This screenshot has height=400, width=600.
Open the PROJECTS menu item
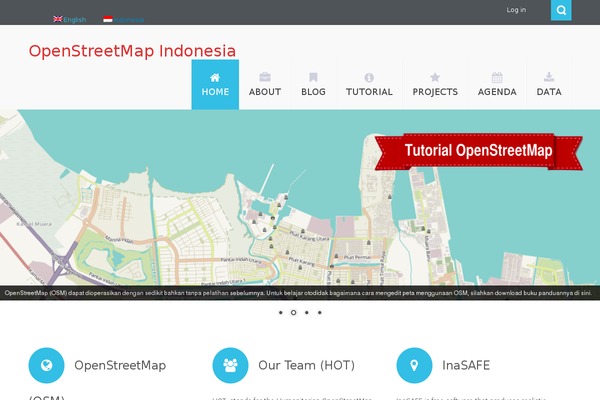(x=435, y=85)
